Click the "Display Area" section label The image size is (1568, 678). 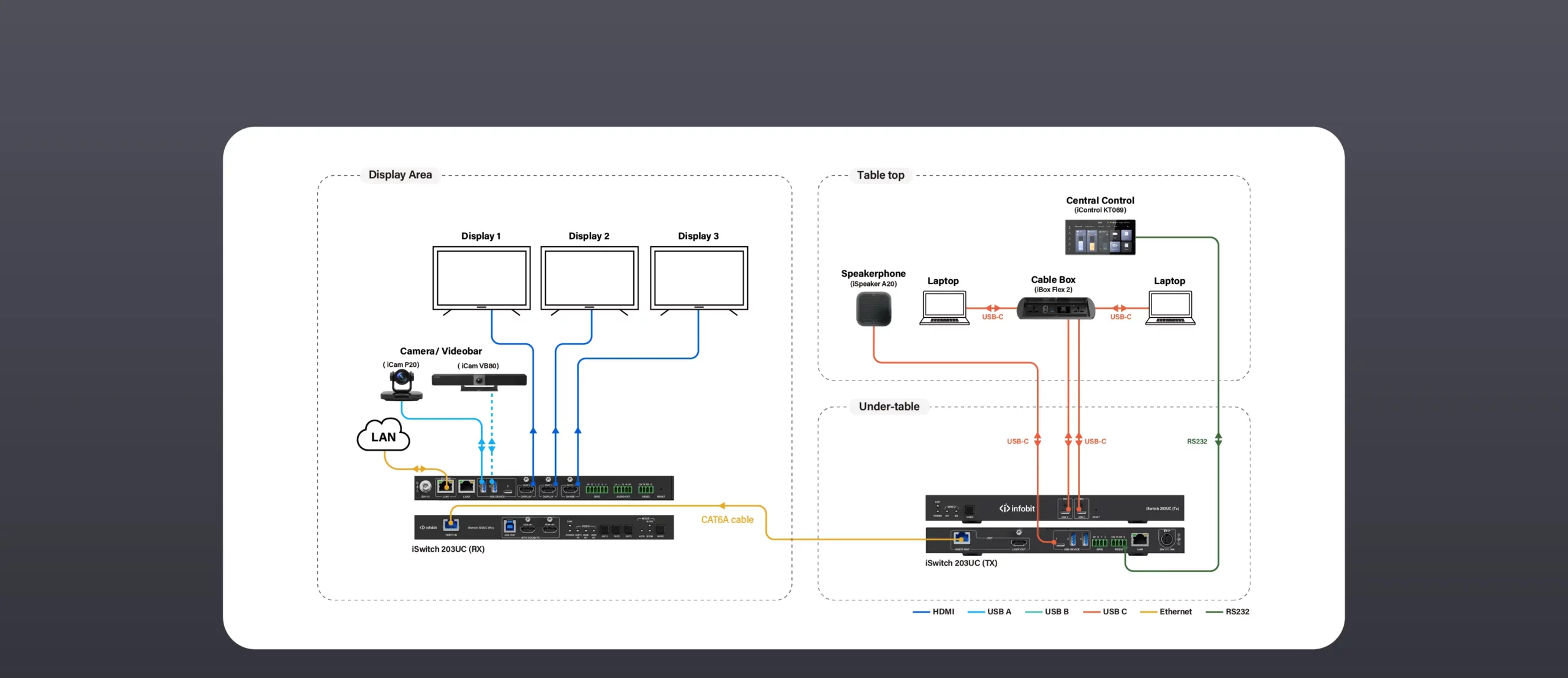click(400, 175)
